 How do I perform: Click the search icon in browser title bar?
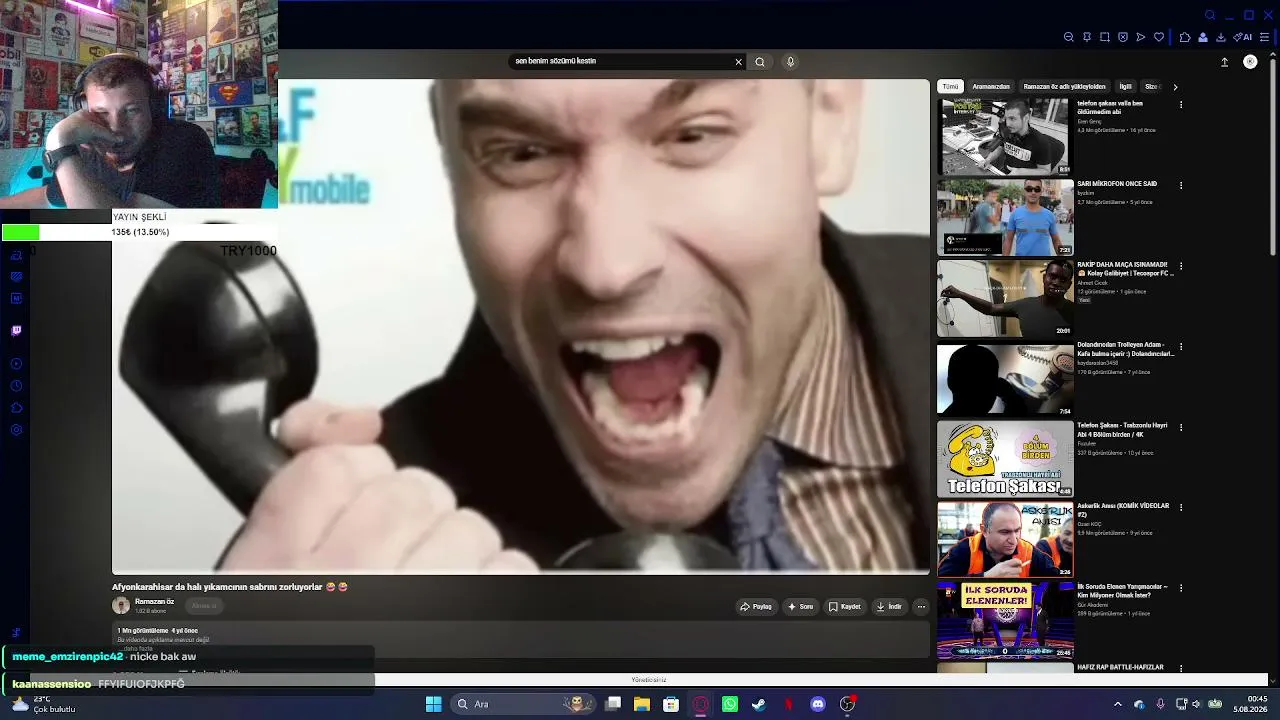[1210, 15]
